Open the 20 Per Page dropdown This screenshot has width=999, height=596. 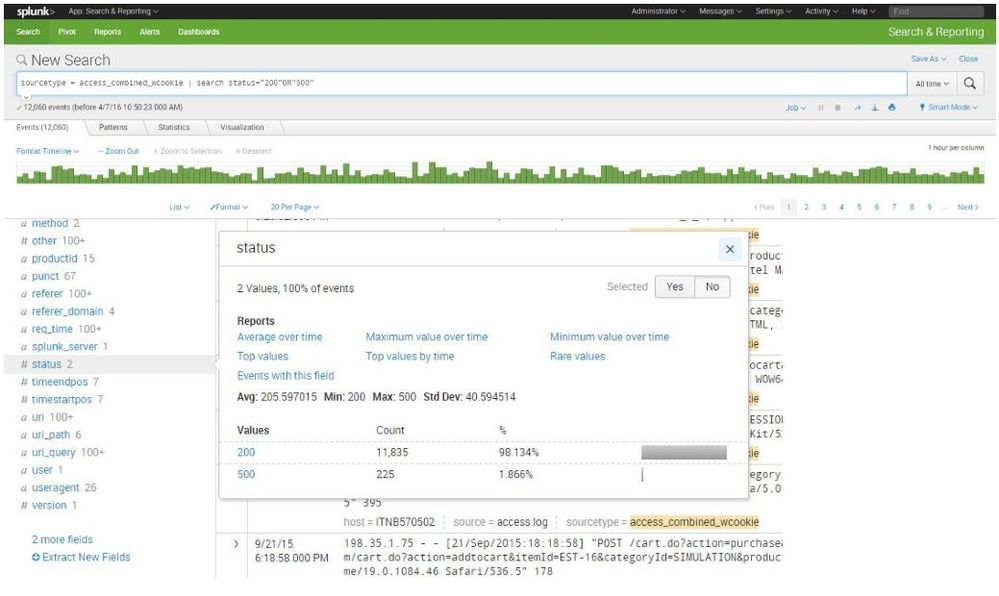coord(294,207)
